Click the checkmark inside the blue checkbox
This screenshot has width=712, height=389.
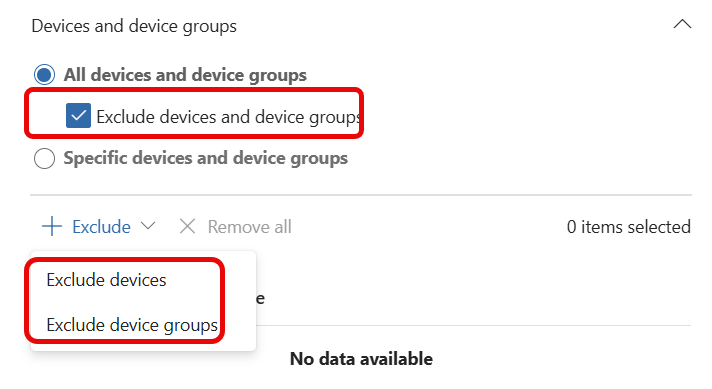pos(78,116)
